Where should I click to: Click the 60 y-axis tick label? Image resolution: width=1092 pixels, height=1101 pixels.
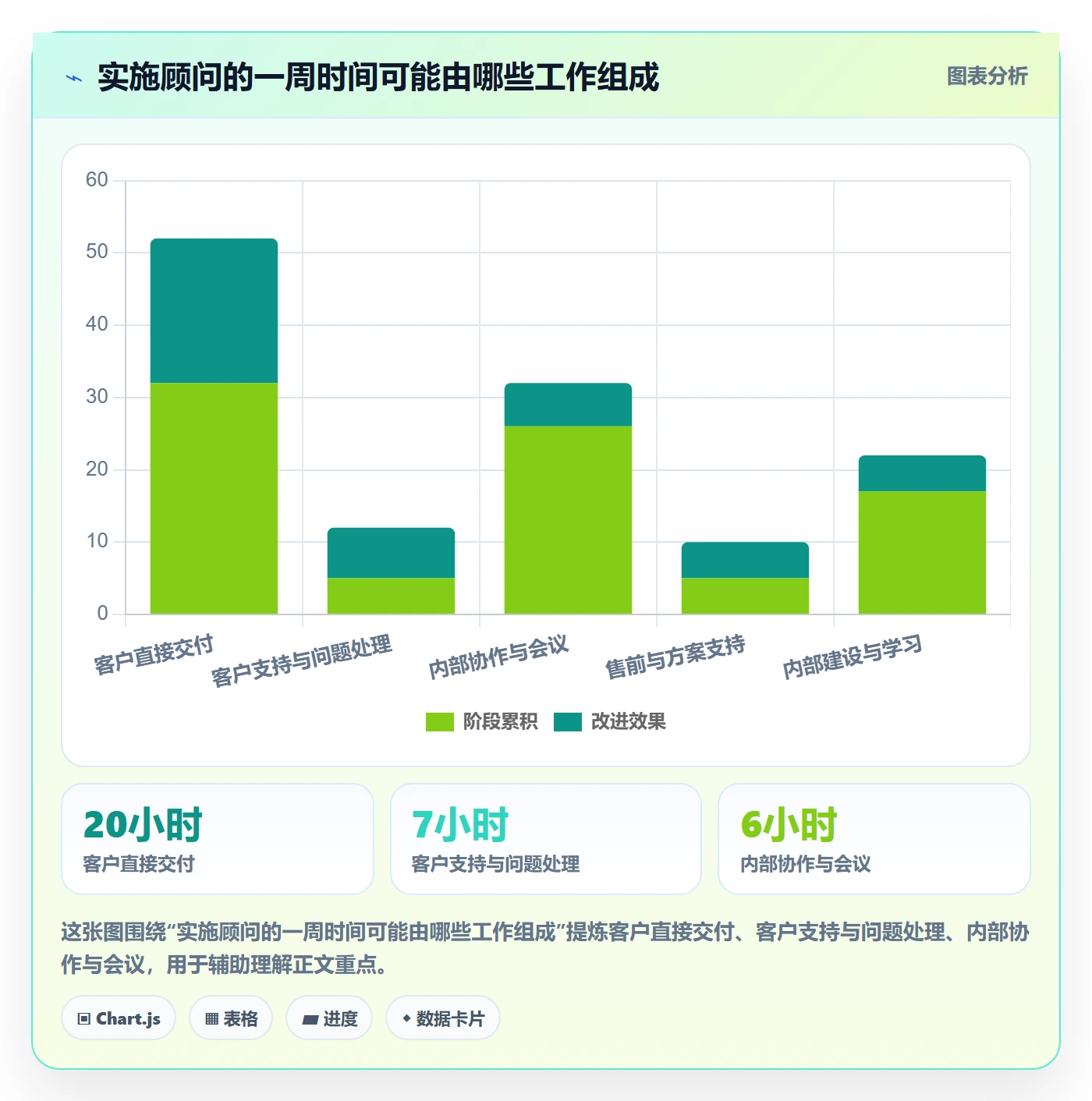point(97,180)
